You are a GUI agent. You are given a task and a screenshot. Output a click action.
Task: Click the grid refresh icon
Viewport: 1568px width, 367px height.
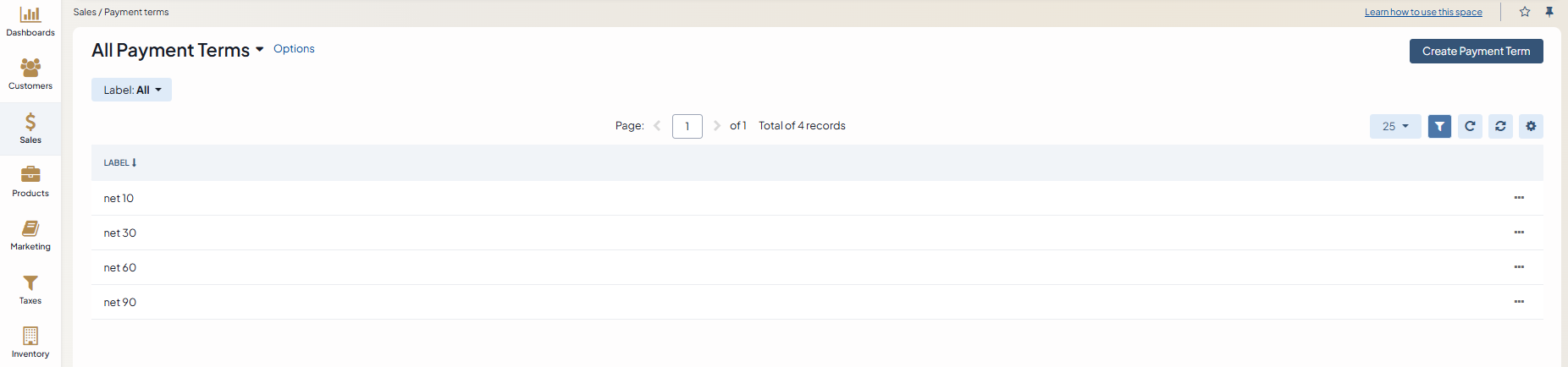[1470, 126]
